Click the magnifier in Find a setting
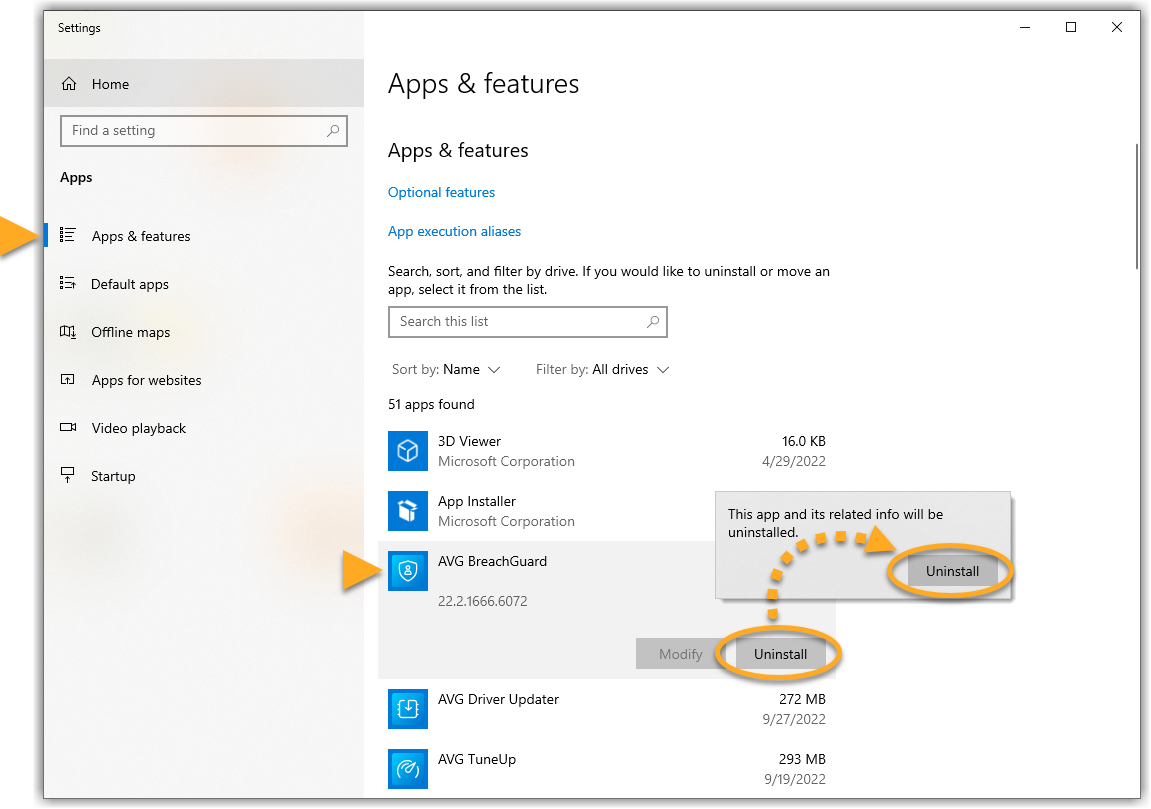The width and height of the screenshot is (1151, 809). pos(333,131)
